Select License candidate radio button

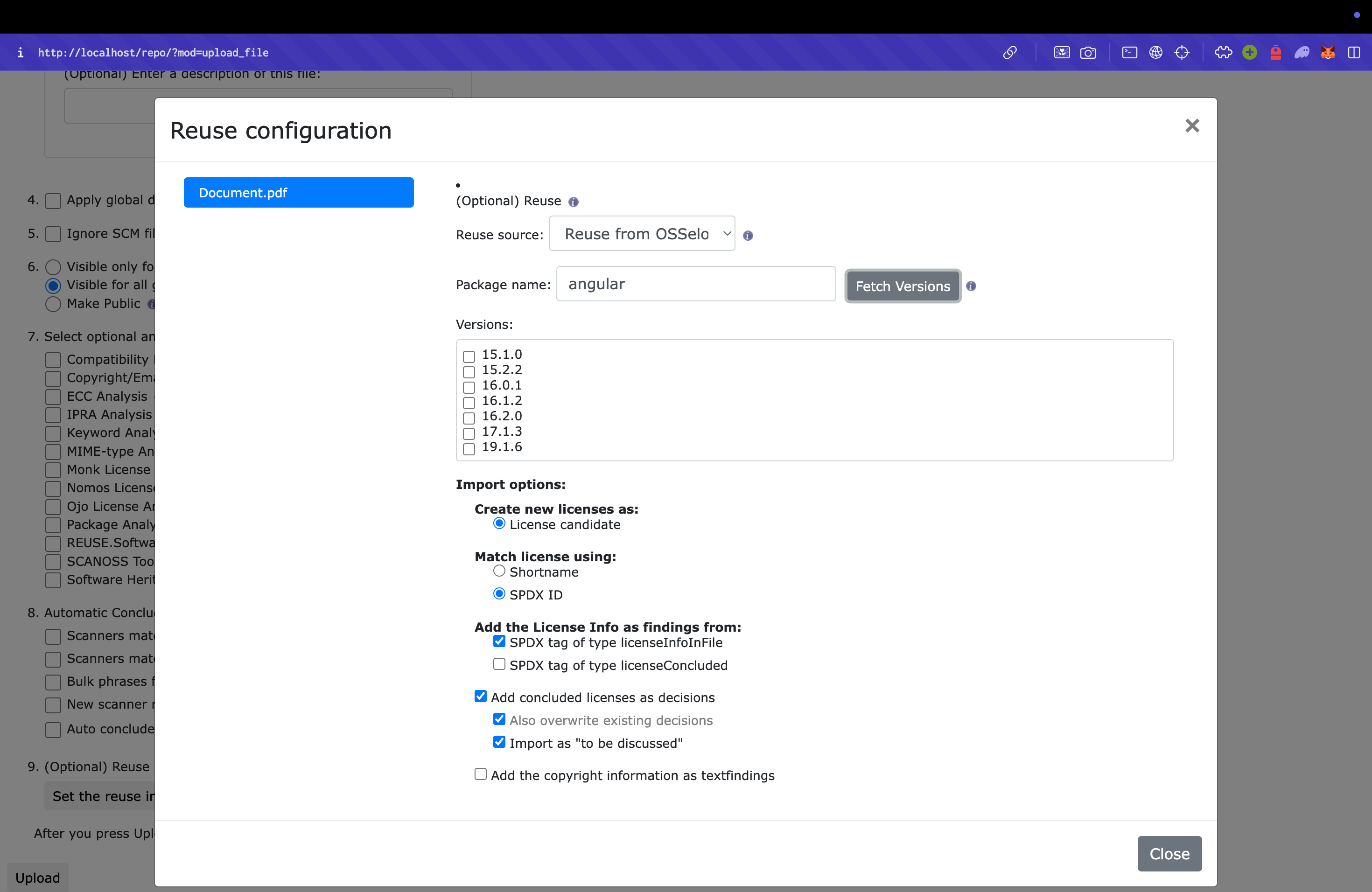(499, 523)
